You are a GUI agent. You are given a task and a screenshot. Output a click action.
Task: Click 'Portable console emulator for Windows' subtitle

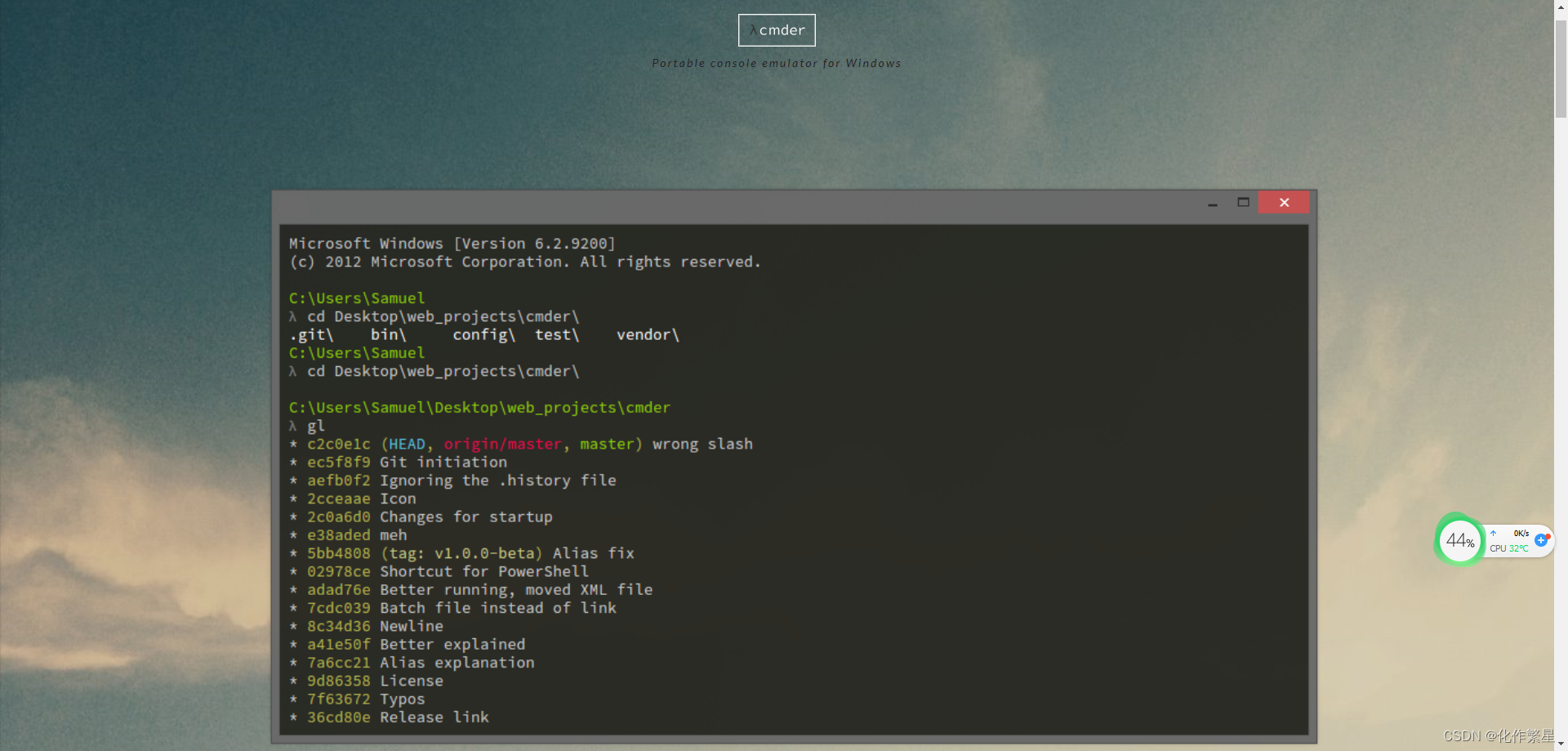(777, 64)
